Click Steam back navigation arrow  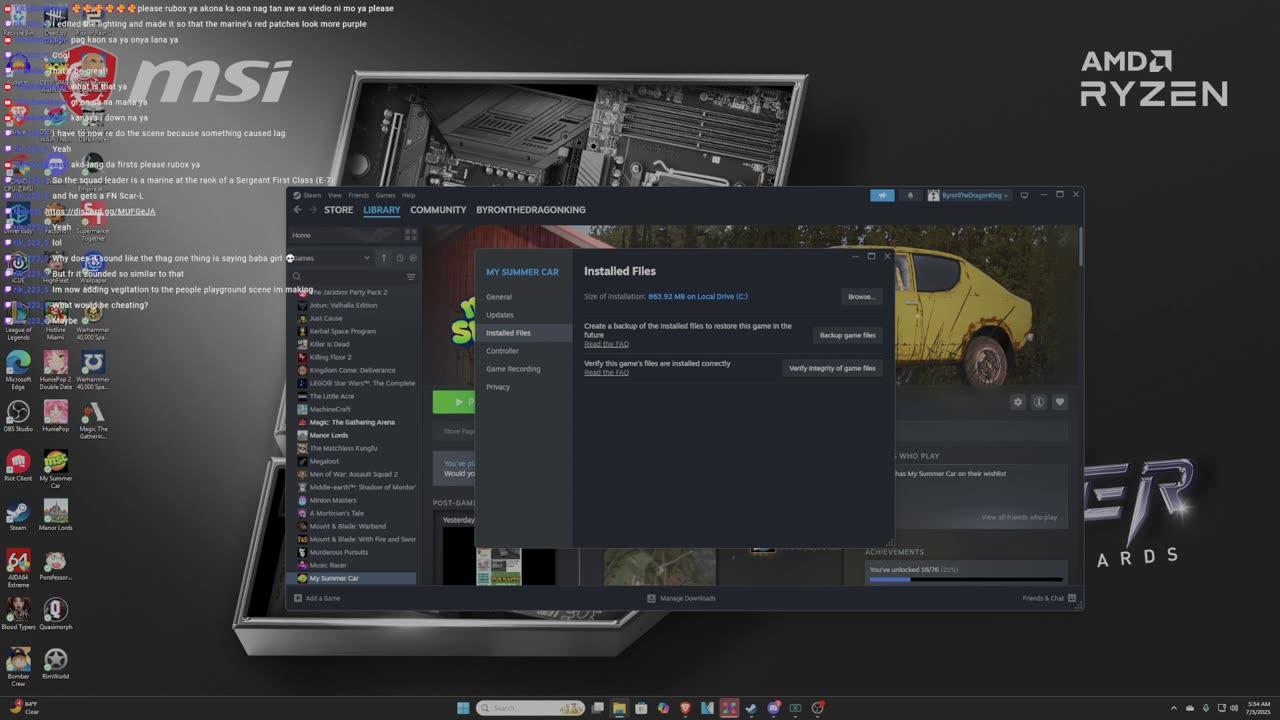coord(297,210)
